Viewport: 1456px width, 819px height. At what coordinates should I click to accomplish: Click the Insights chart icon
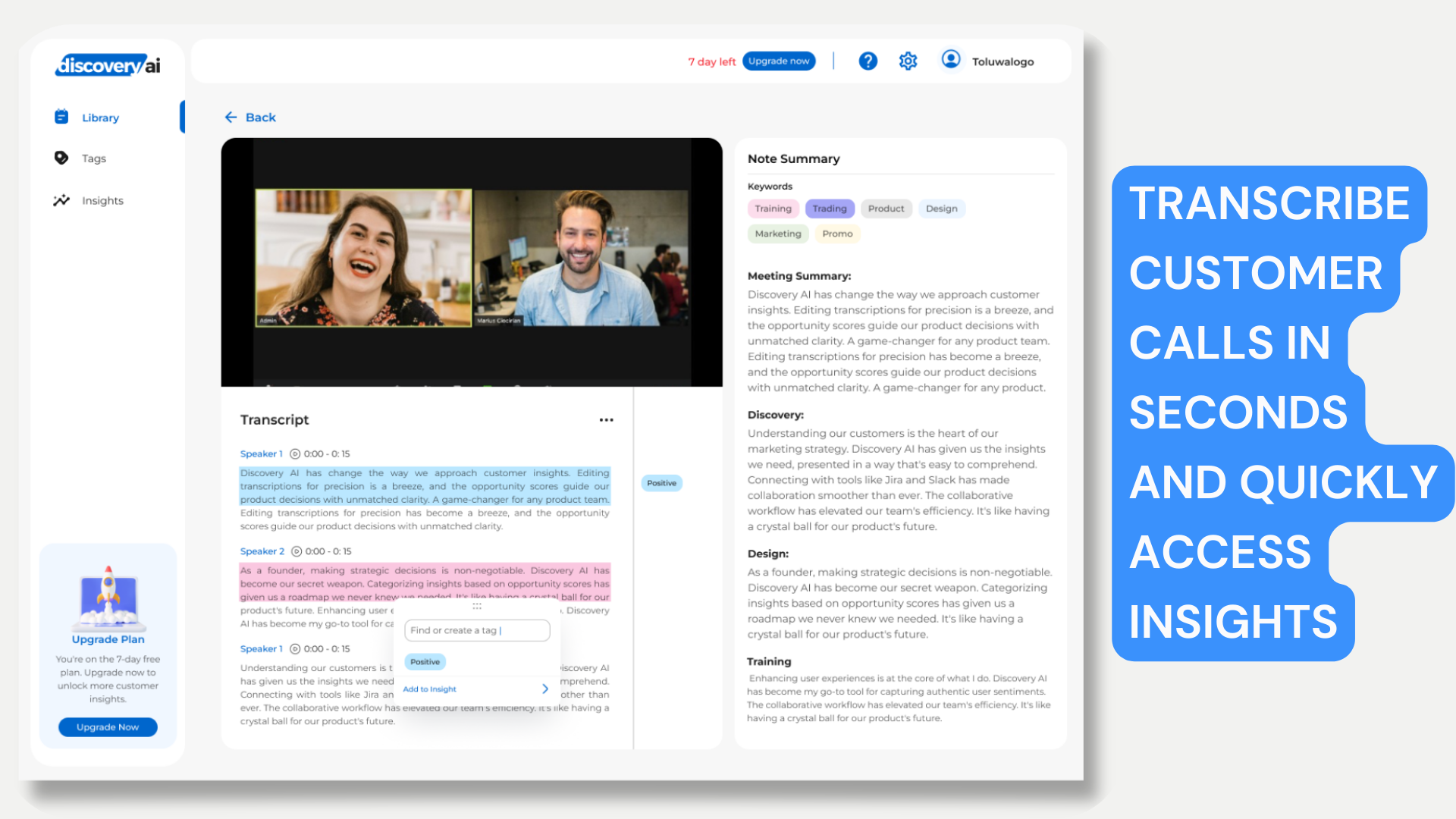coord(61,200)
